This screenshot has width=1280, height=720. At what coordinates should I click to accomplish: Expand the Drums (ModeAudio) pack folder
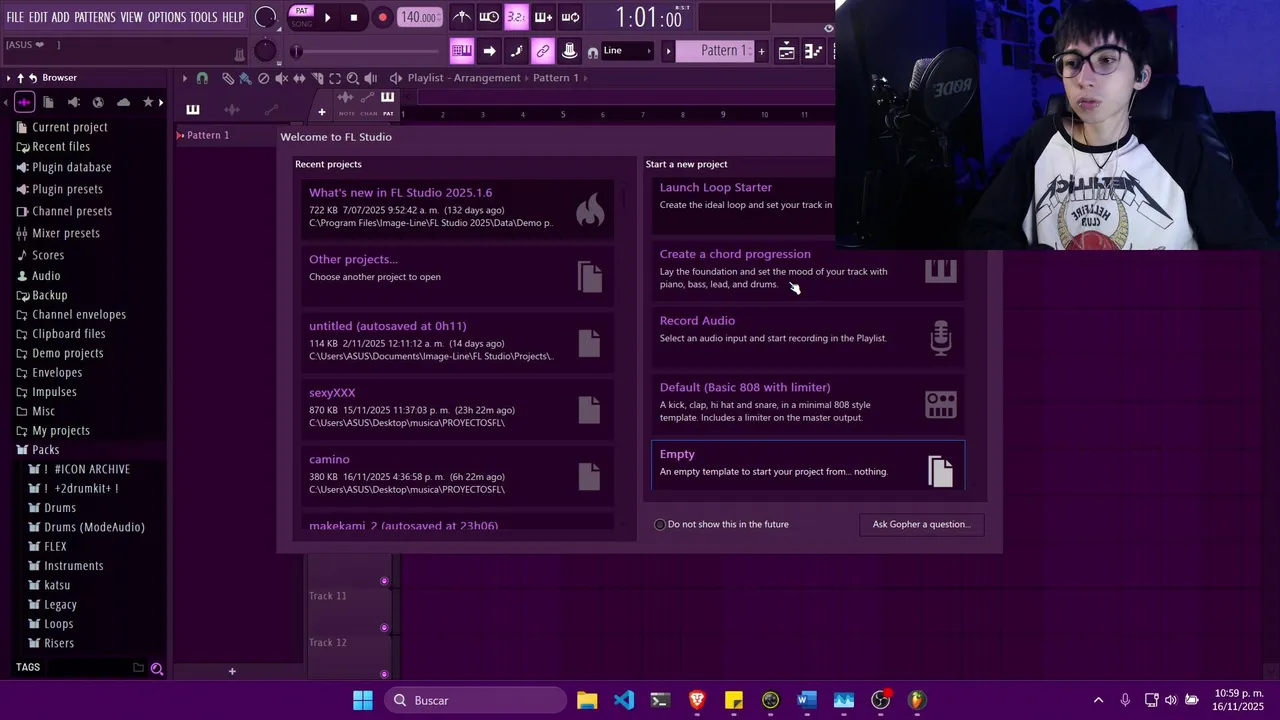[x=87, y=527]
